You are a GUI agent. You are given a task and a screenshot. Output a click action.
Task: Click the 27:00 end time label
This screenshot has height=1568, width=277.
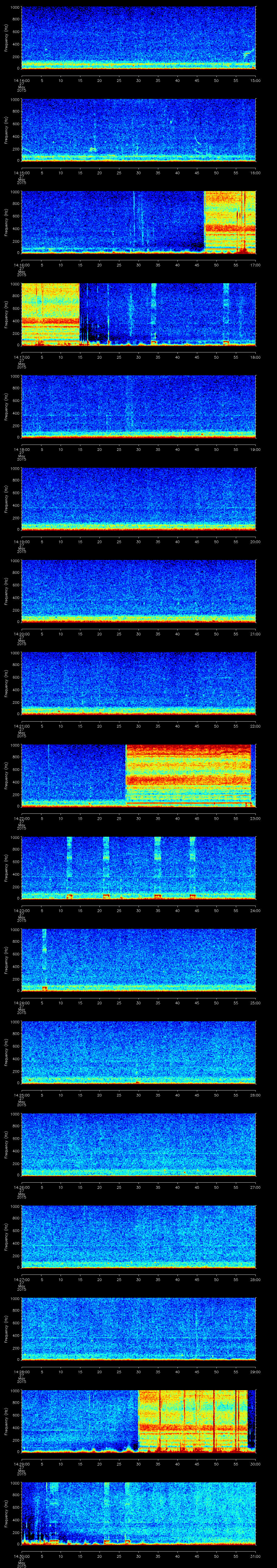coord(256,1187)
